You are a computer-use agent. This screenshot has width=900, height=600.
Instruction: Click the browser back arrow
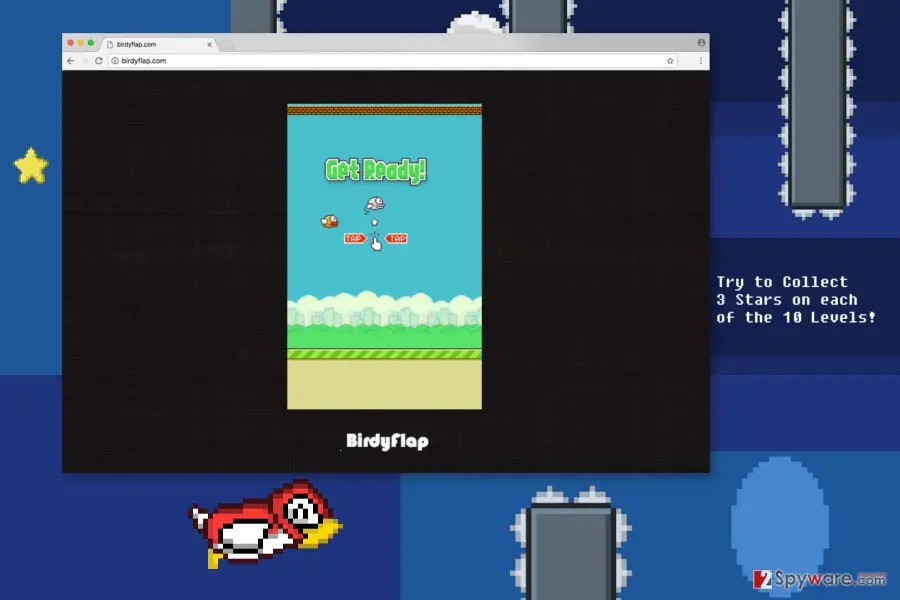71,61
